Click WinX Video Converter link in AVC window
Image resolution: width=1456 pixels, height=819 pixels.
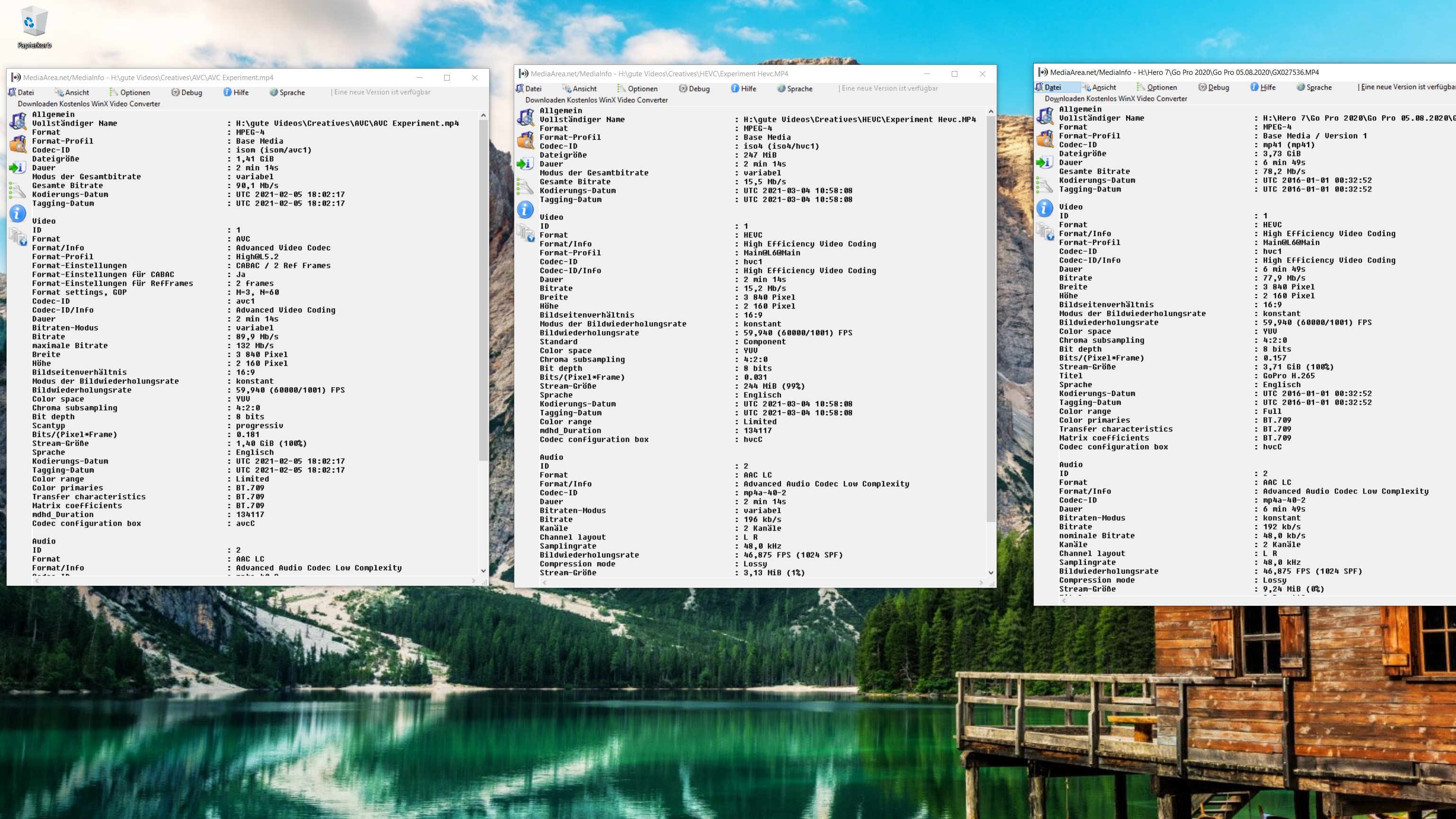pyautogui.click(x=89, y=103)
